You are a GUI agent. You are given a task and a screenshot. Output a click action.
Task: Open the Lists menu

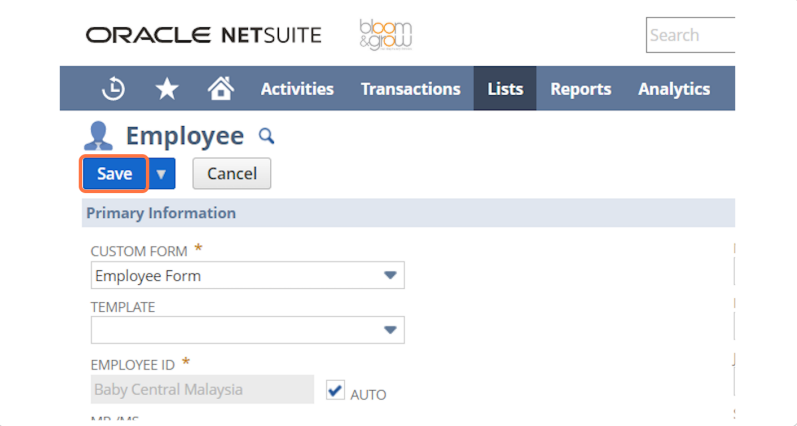505,88
